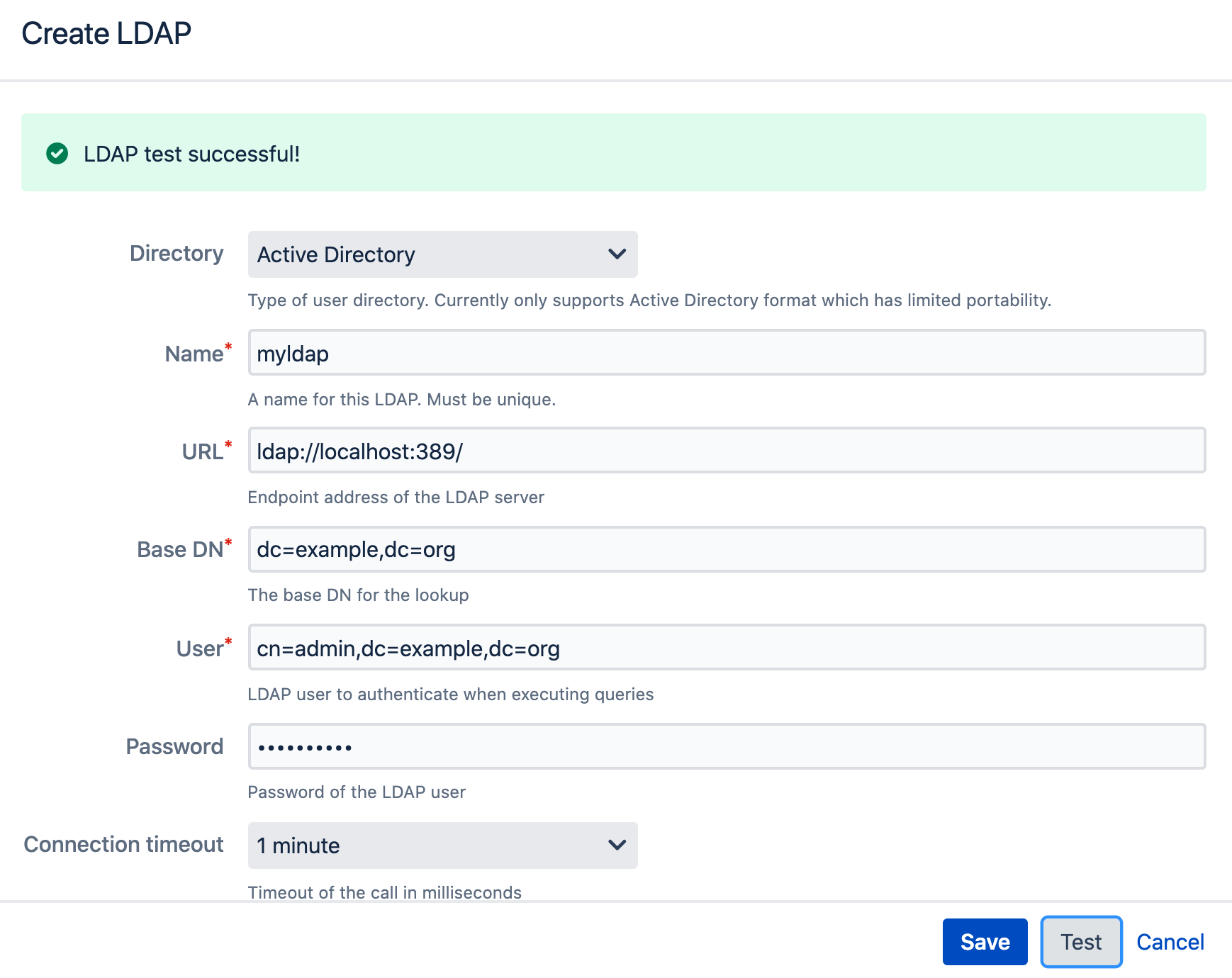Save the LDAP configuration
The height and width of the screenshot is (978, 1232).
[985, 942]
